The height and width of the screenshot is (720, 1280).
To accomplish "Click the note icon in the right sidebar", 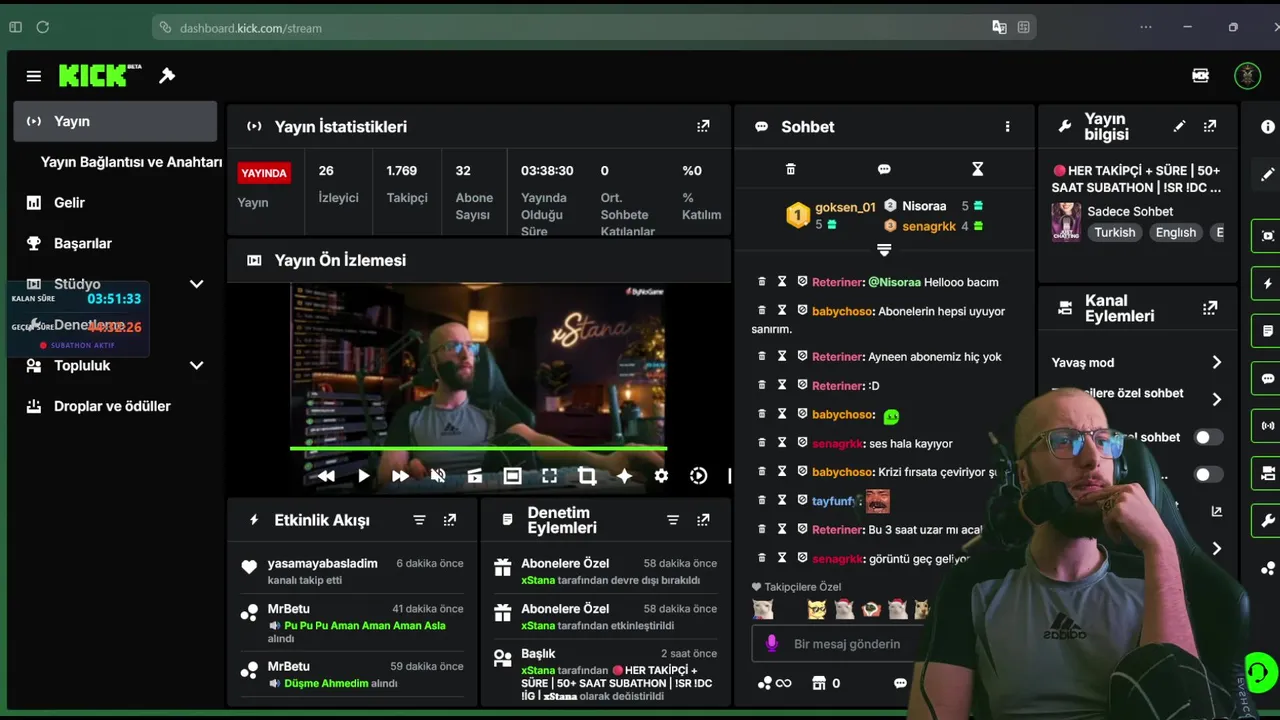I will [1268, 330].
